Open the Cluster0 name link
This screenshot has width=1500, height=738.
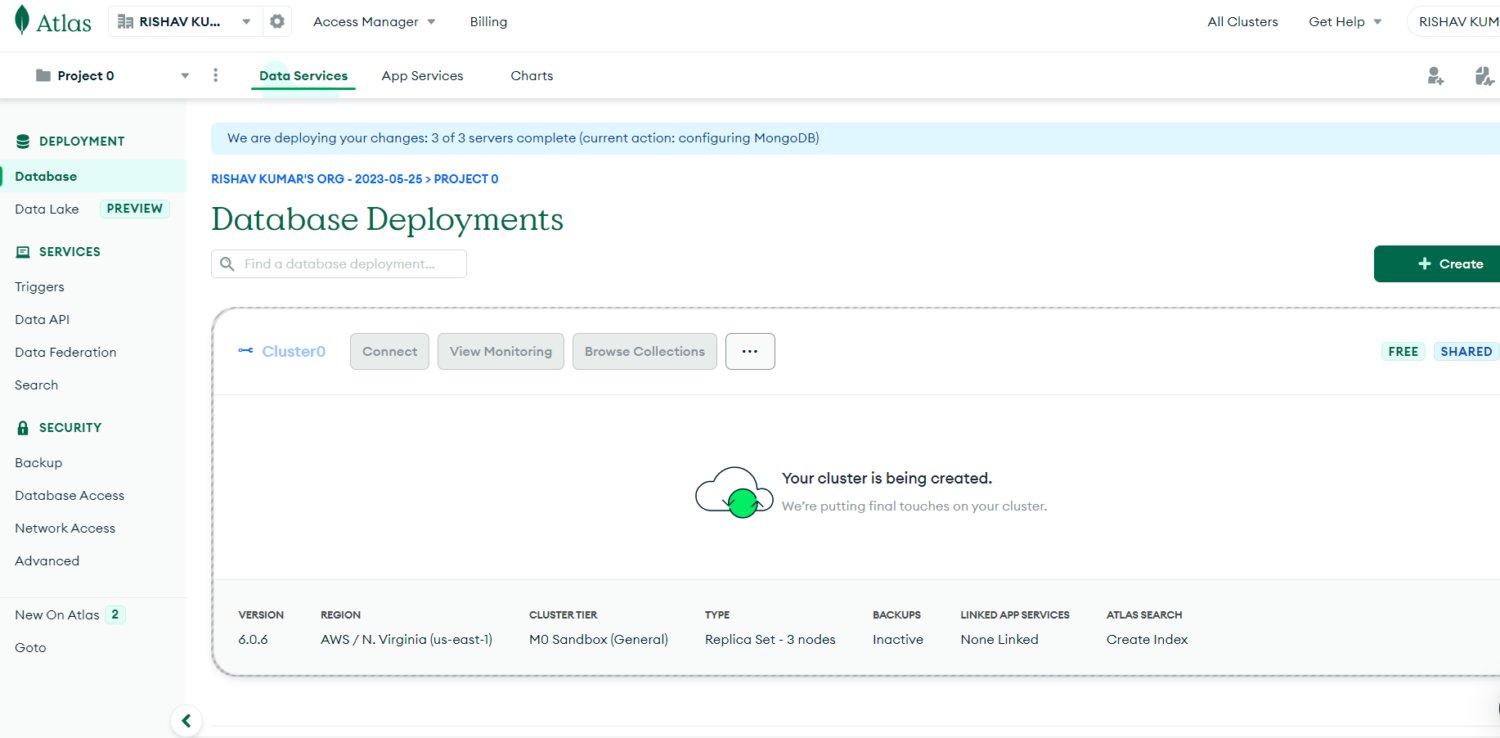(x=294, y=351)
